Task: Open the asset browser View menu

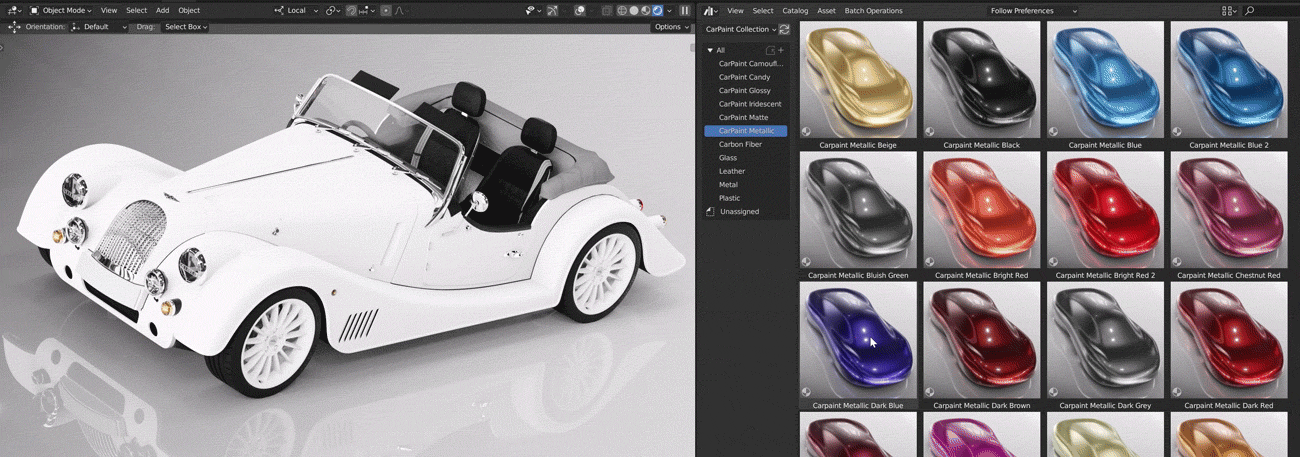Action: [x=735, y=10]
